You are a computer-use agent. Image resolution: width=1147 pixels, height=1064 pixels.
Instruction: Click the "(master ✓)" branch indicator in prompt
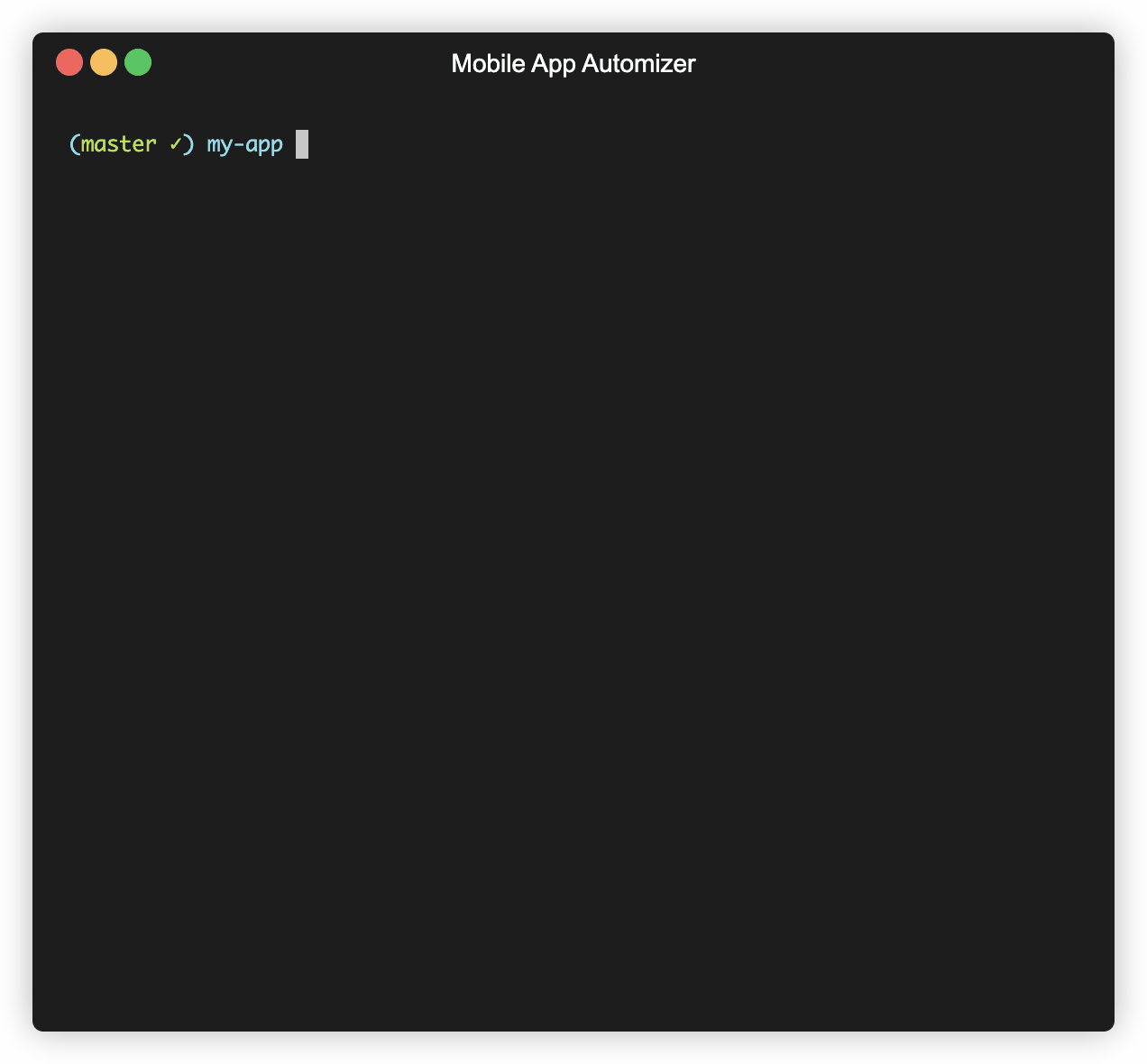pos(132,144)
